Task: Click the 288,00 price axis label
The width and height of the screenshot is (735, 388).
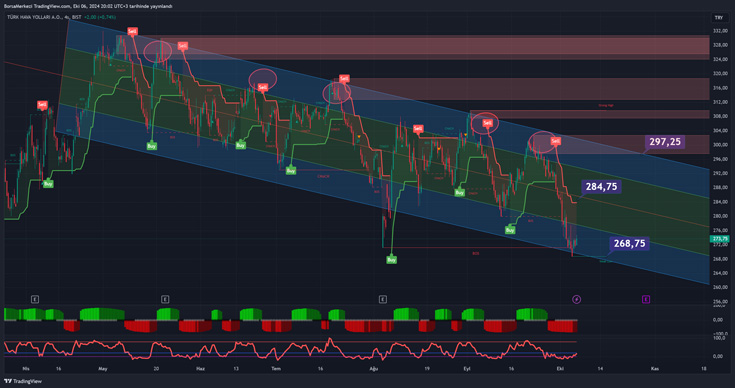Action: coord(720,187)
